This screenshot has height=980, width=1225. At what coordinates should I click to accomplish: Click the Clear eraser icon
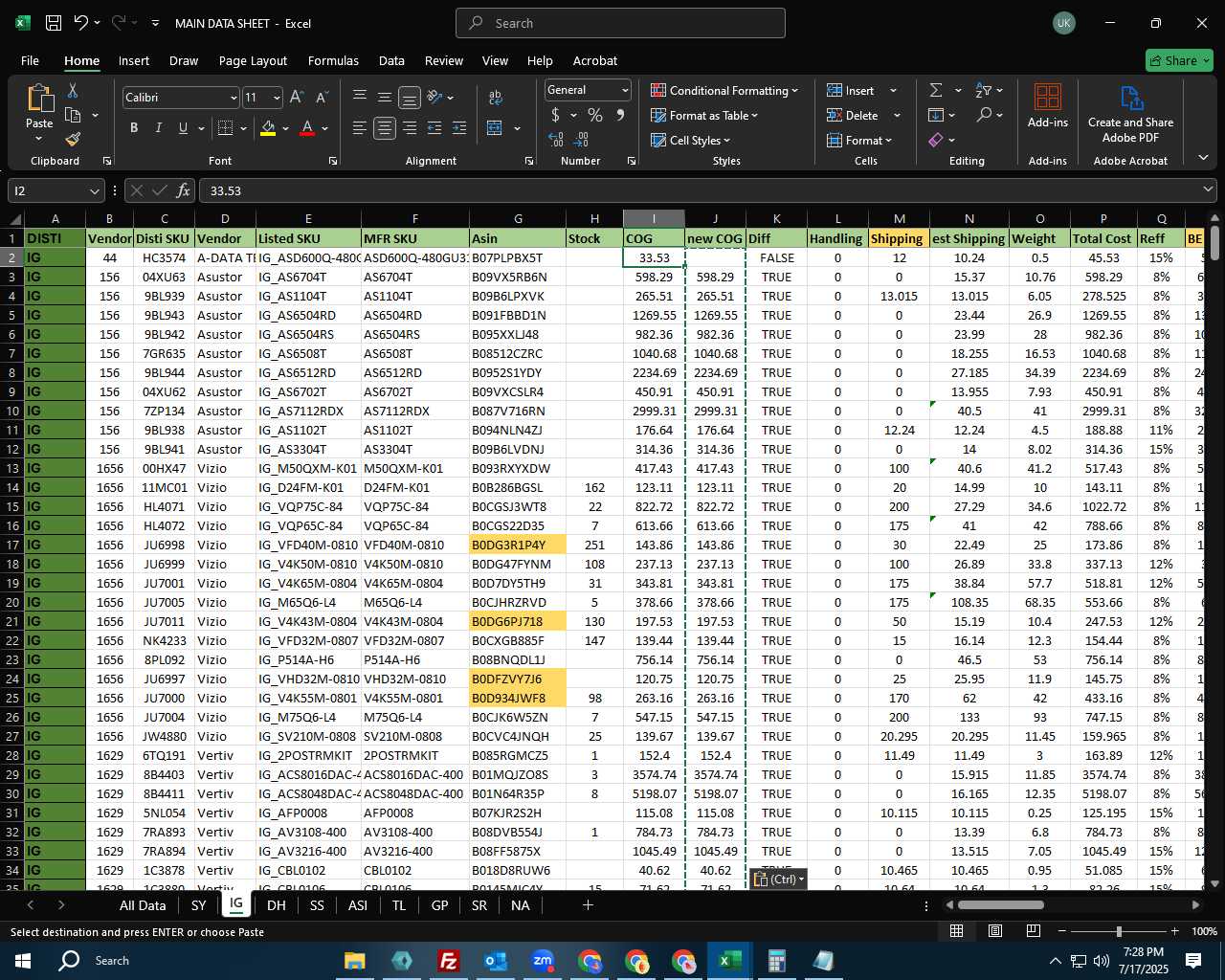(936, 140)
